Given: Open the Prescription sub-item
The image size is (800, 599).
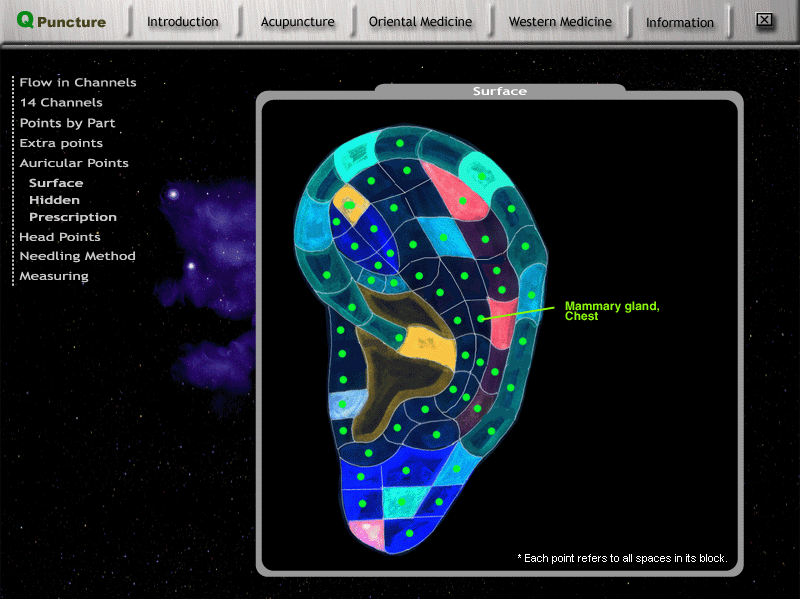Looking at the screenshot, I should (72, 217).
